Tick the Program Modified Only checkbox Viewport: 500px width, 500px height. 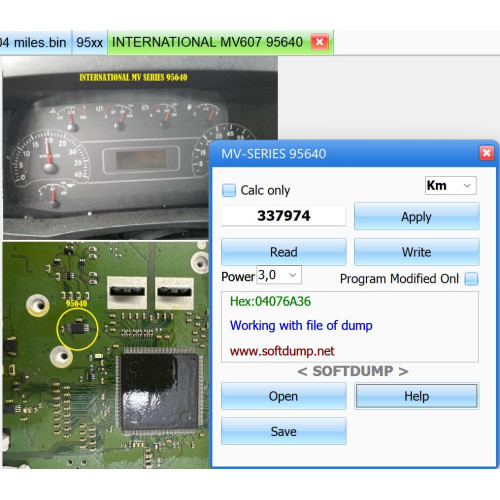pyautogui.click(x=471, y=279)
